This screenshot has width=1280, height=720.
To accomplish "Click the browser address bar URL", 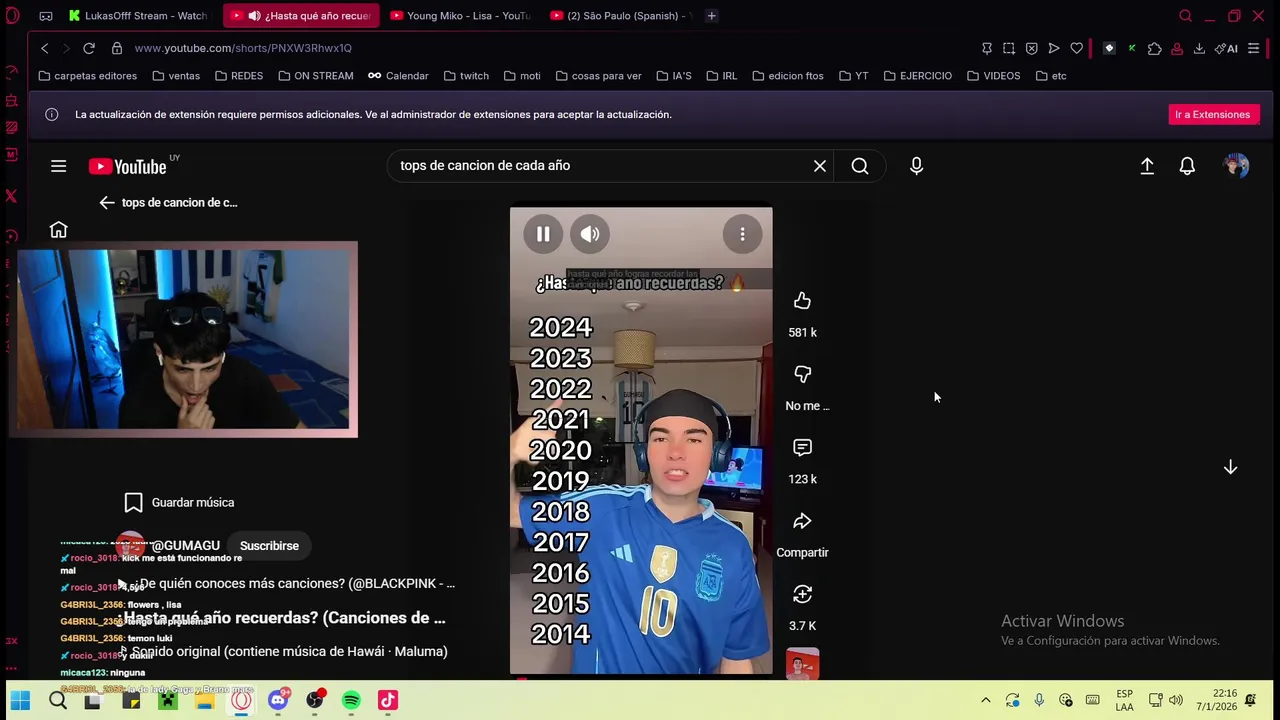I will pyautogui.click(x=243, y=48).
